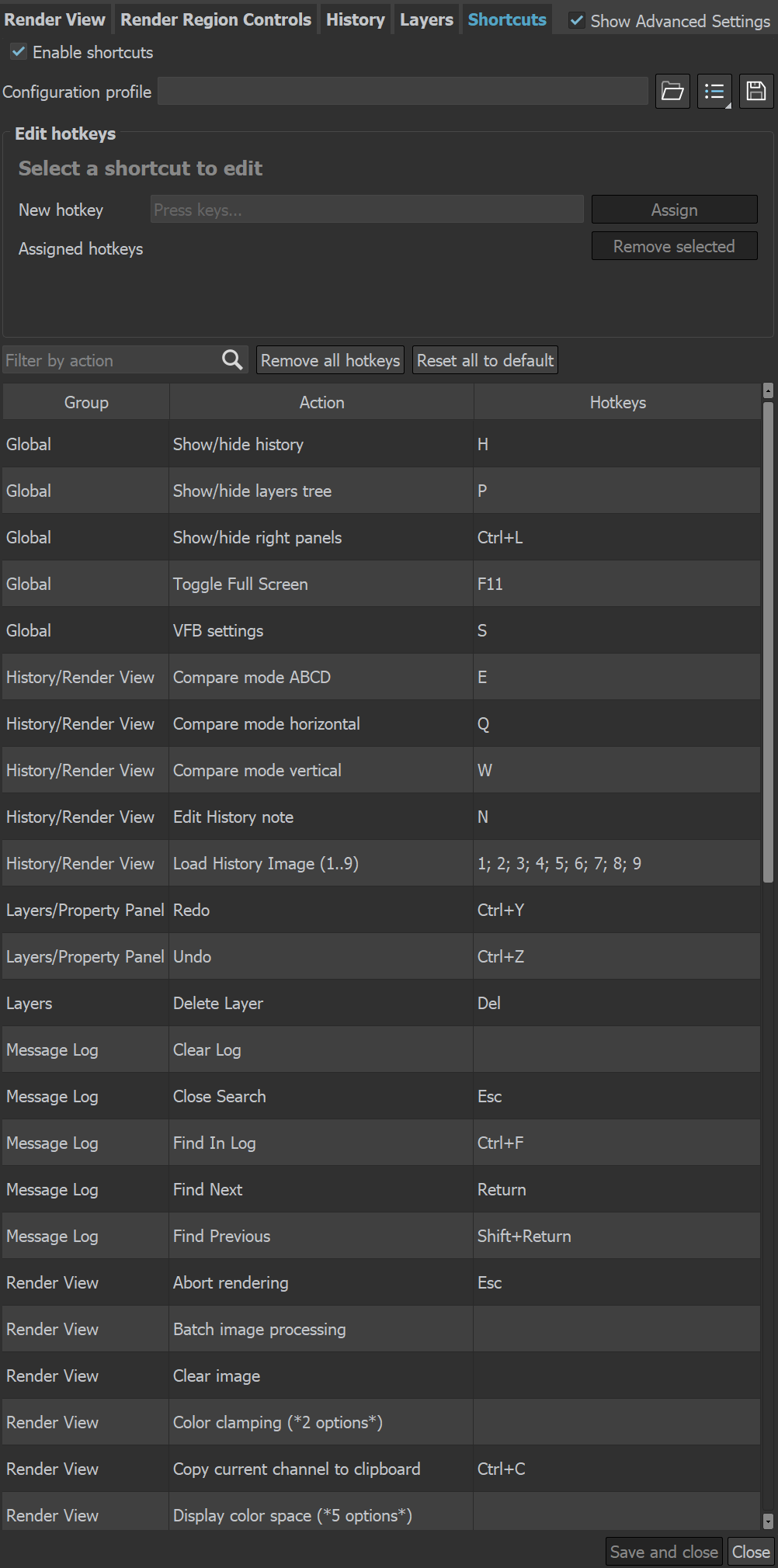Open the History tab

click(354, 19)
